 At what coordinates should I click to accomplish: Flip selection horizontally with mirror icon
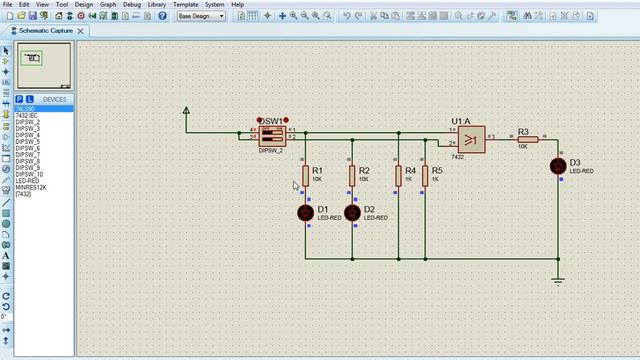(6, 330)
